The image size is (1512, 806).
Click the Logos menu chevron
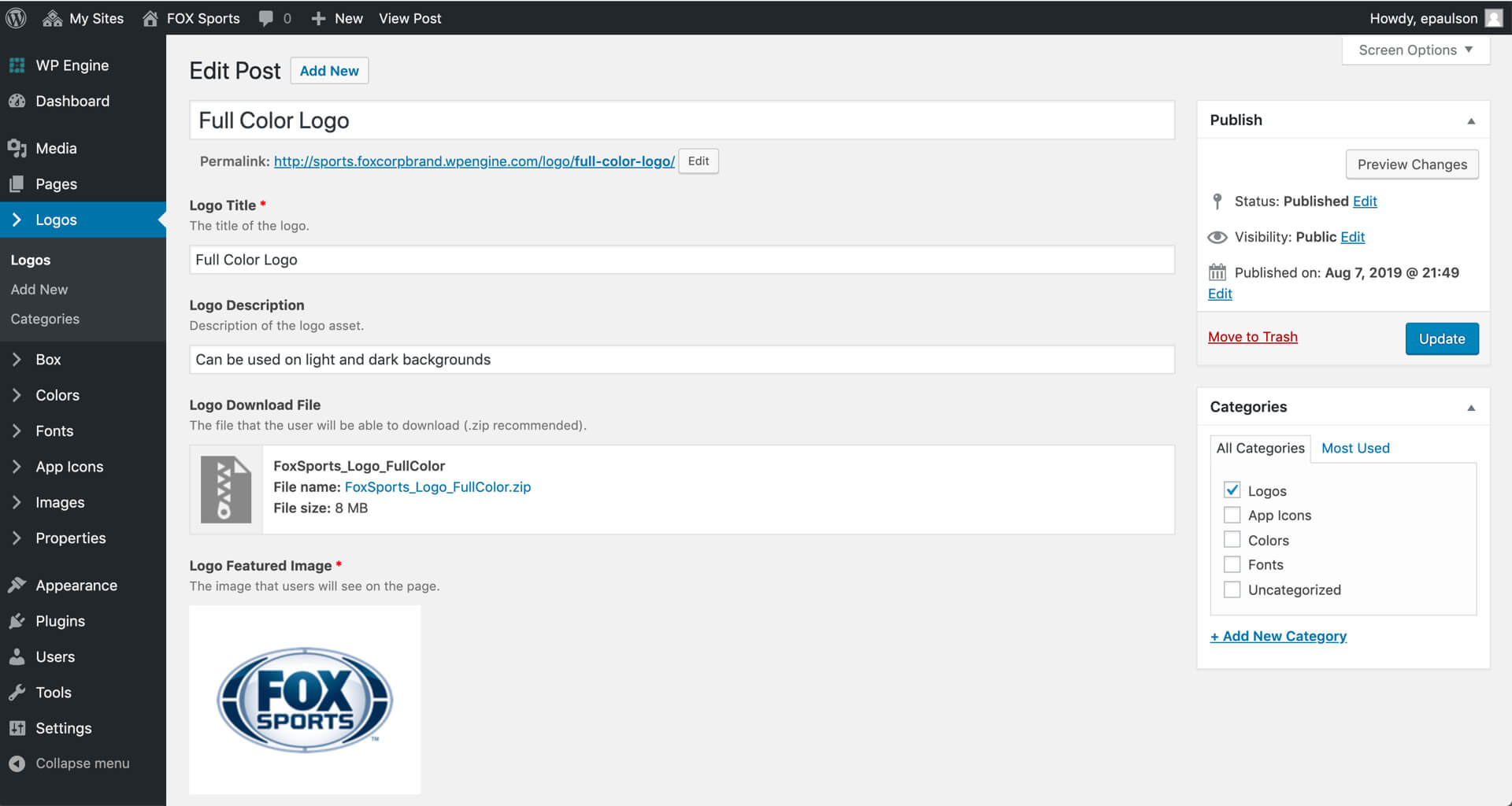[17, 220]
